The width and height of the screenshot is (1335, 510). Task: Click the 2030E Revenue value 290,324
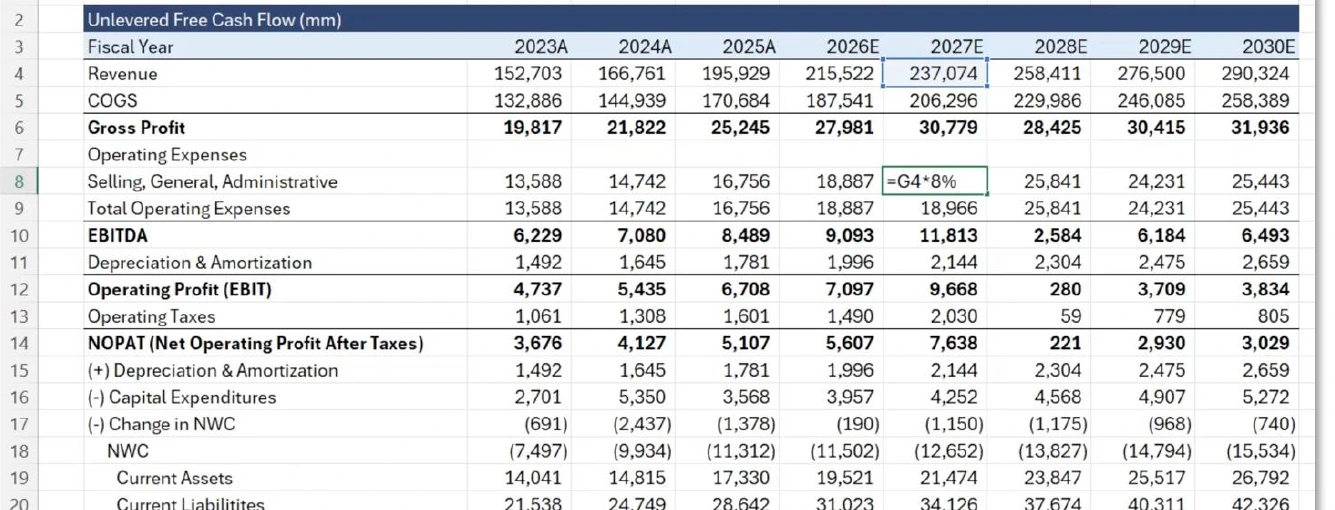[x=1255, y=73]
